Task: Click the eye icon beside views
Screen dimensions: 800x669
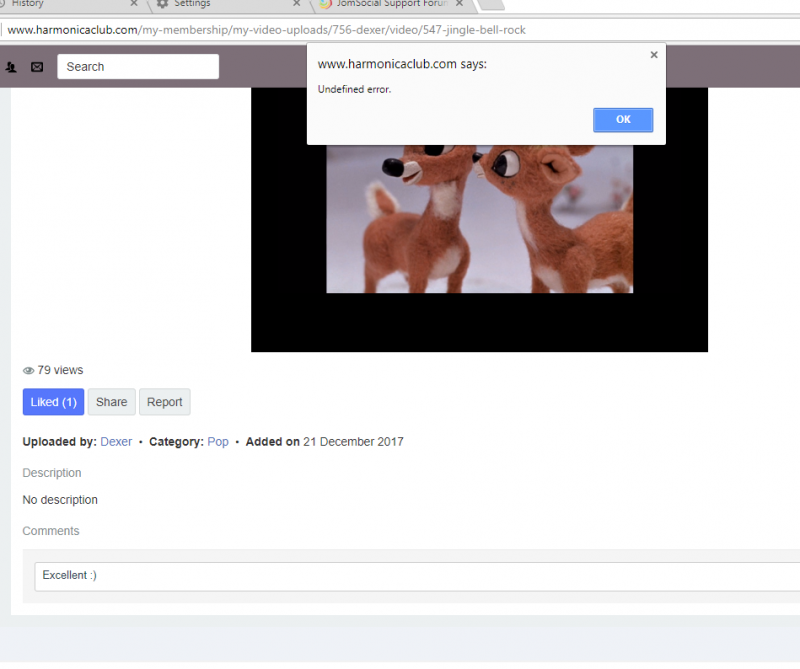Action: [29, 371]
